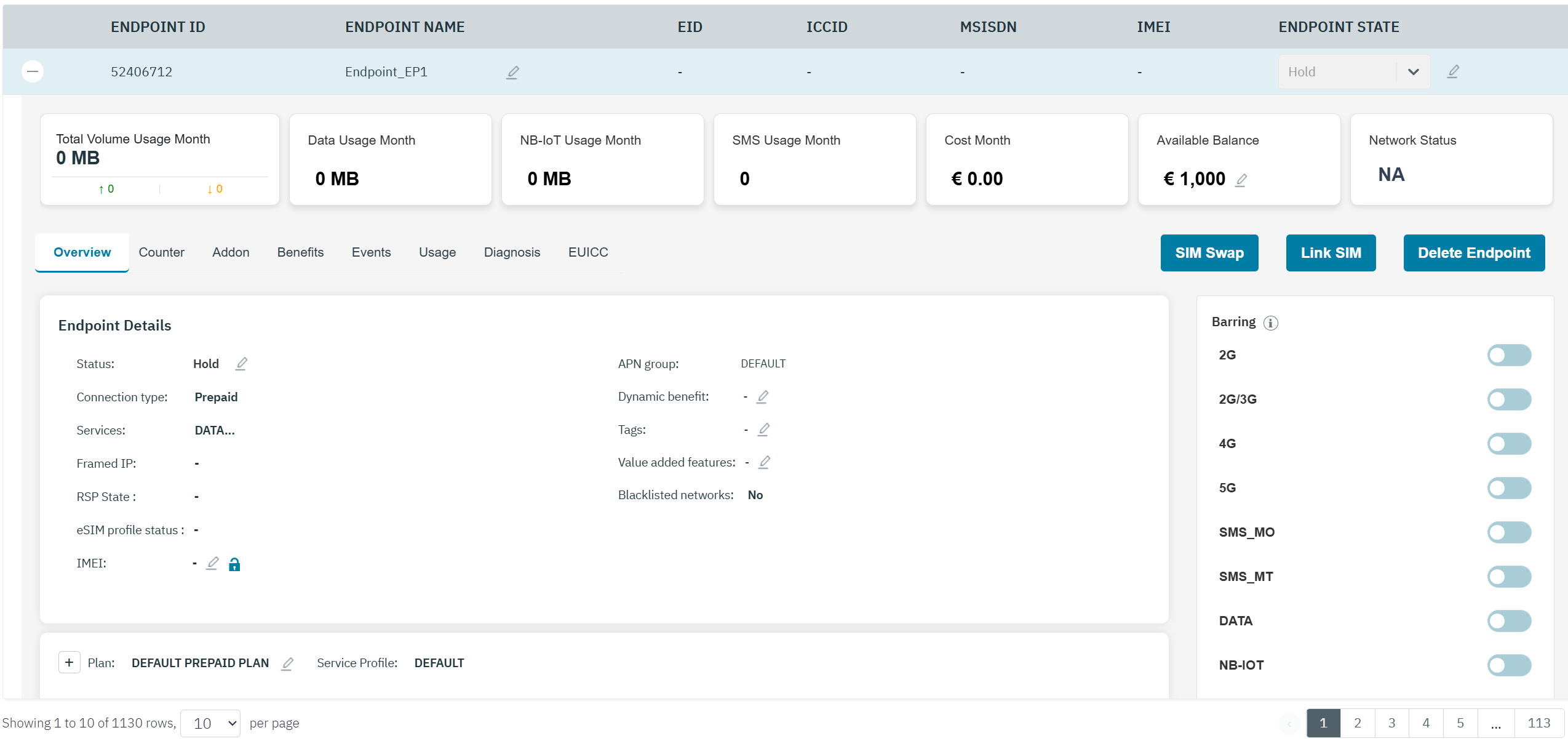Edit the Endpoint_EP1 name pencil icon

[512, 73]
